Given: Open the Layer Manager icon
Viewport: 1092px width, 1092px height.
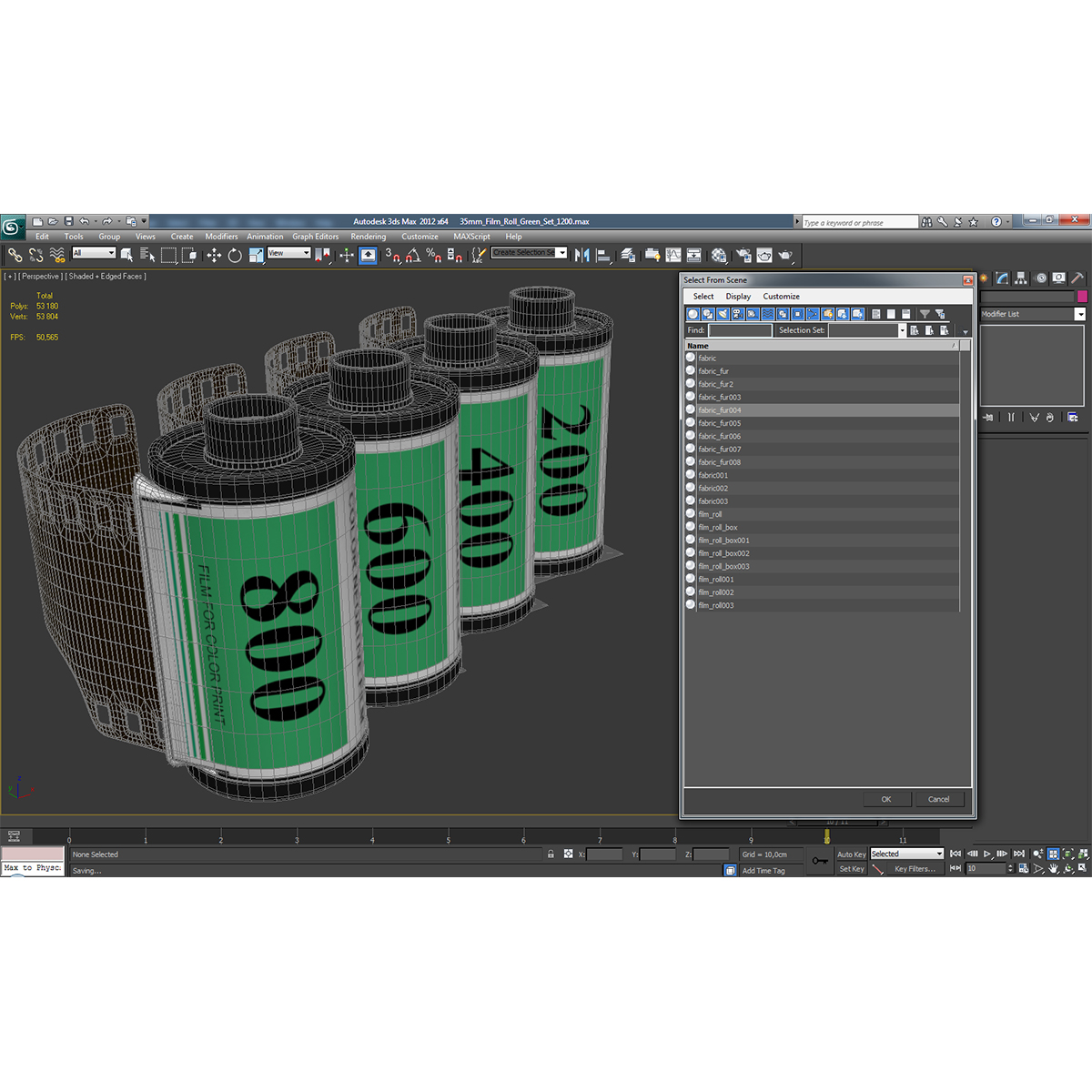Looking at the screenshot, I should pos(628,256).
